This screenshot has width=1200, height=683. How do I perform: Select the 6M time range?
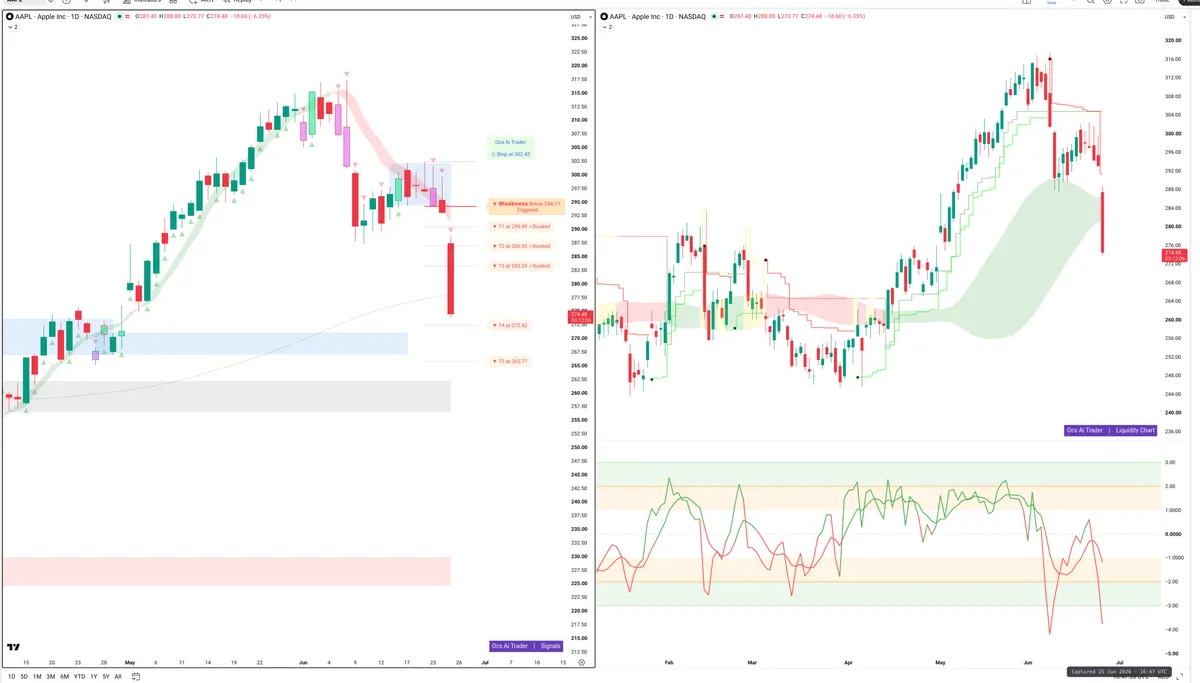[x=64, y=677]
